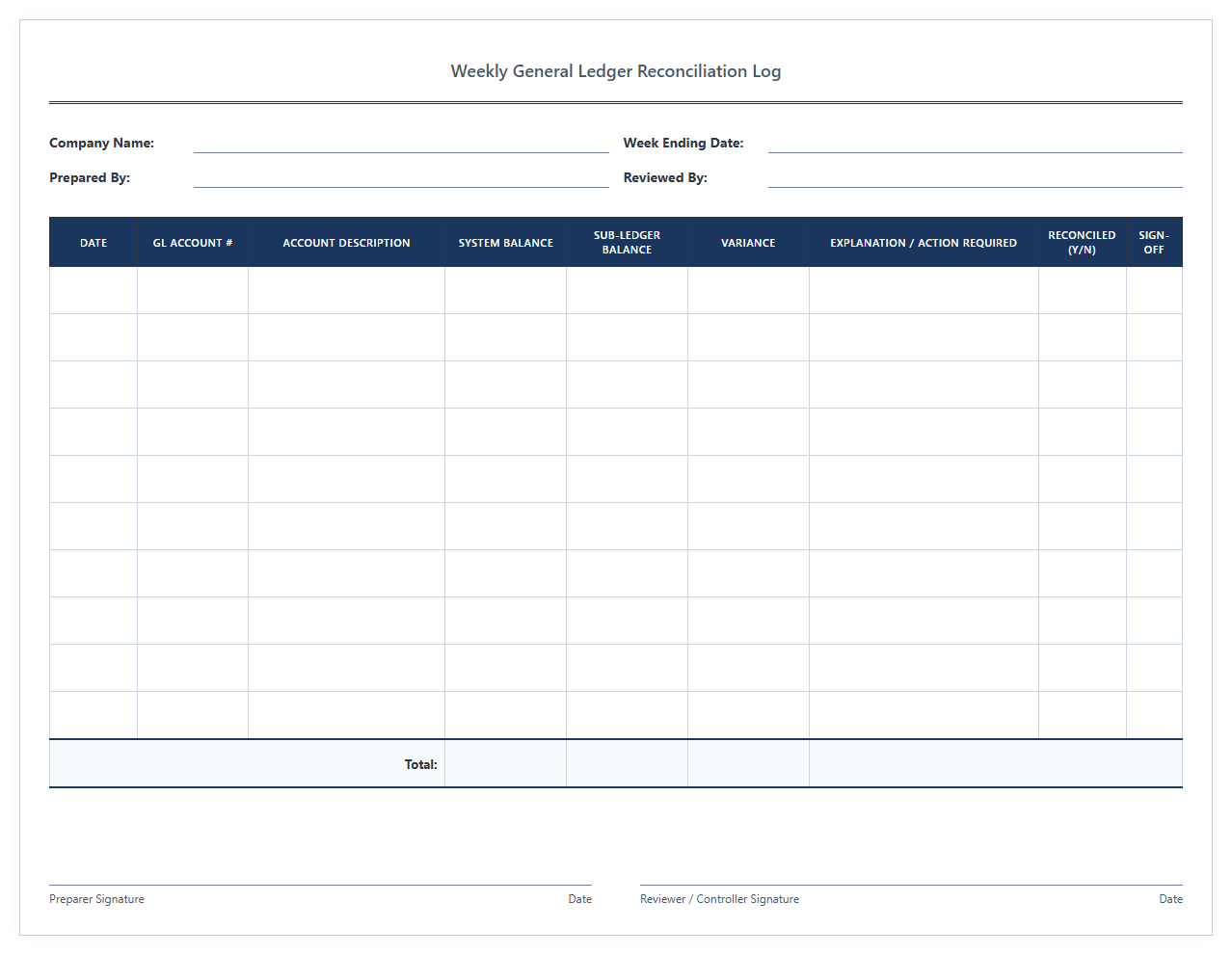
Task: Click the Week Ending Date input line
Action: (975, 143)
